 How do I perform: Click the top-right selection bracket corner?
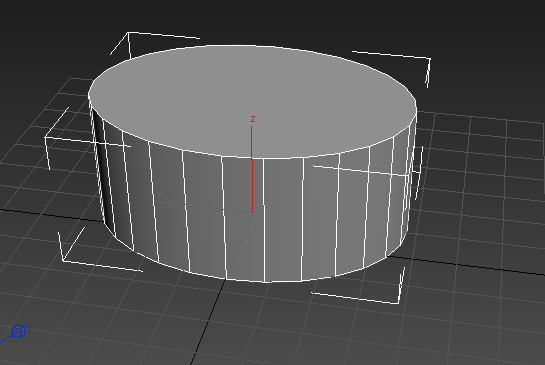428,59
